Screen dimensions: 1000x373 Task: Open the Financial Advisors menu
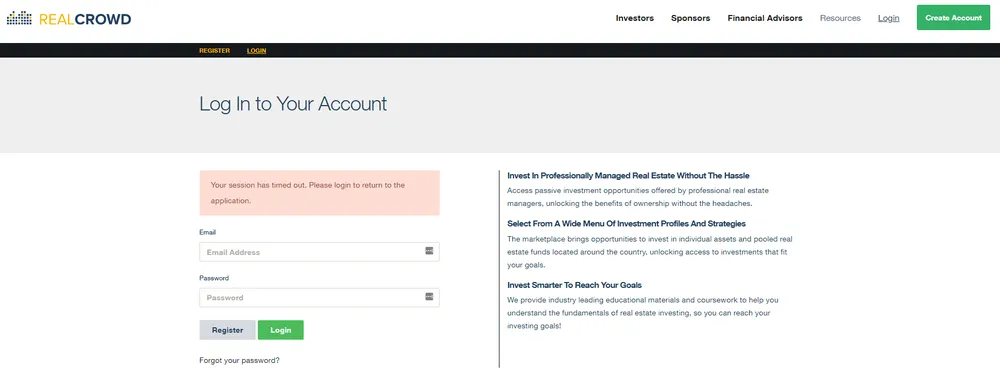pyautogui.click(x=765, y=18)
